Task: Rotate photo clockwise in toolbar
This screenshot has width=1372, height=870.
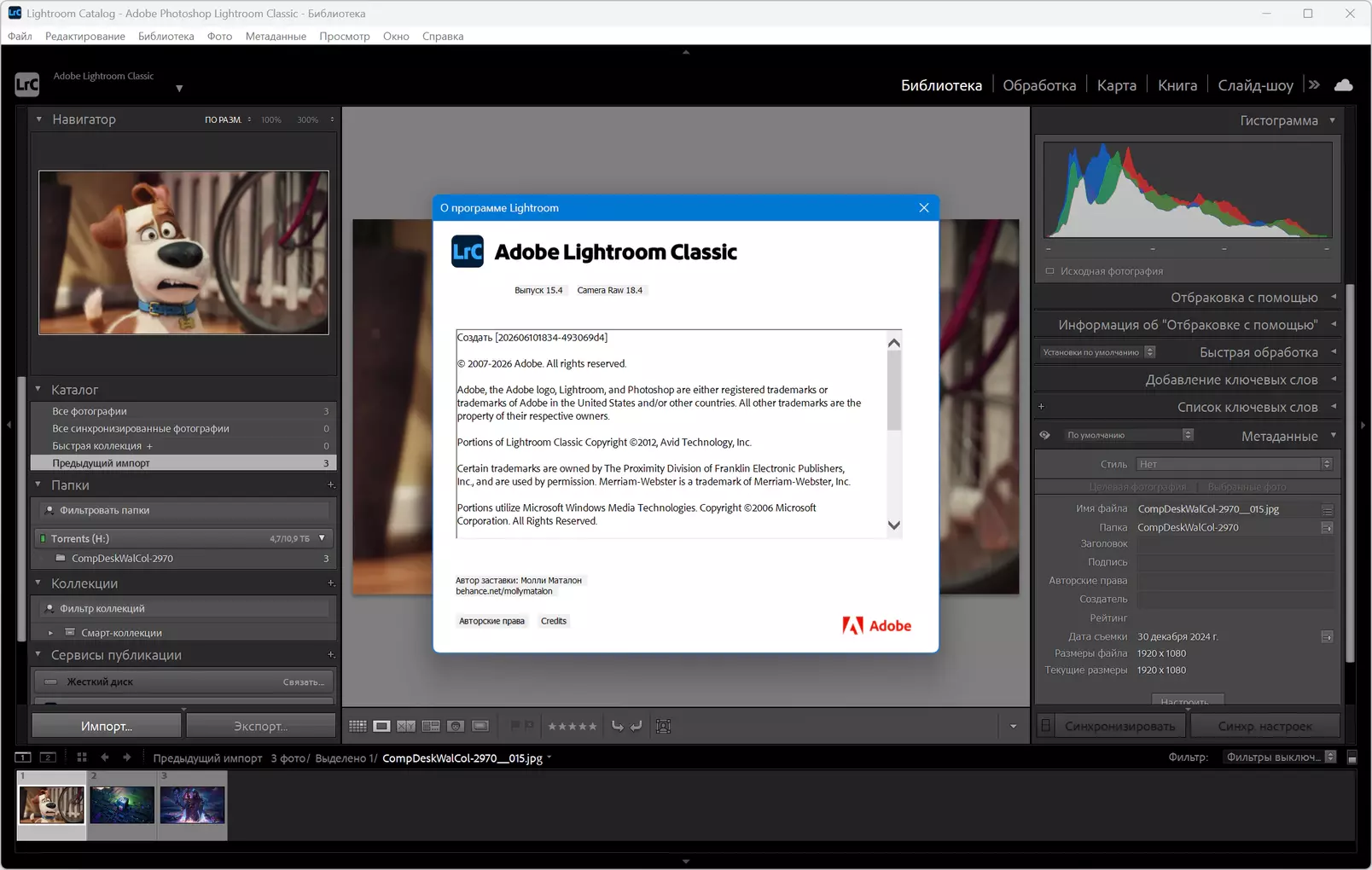Action: coord(637,726)
